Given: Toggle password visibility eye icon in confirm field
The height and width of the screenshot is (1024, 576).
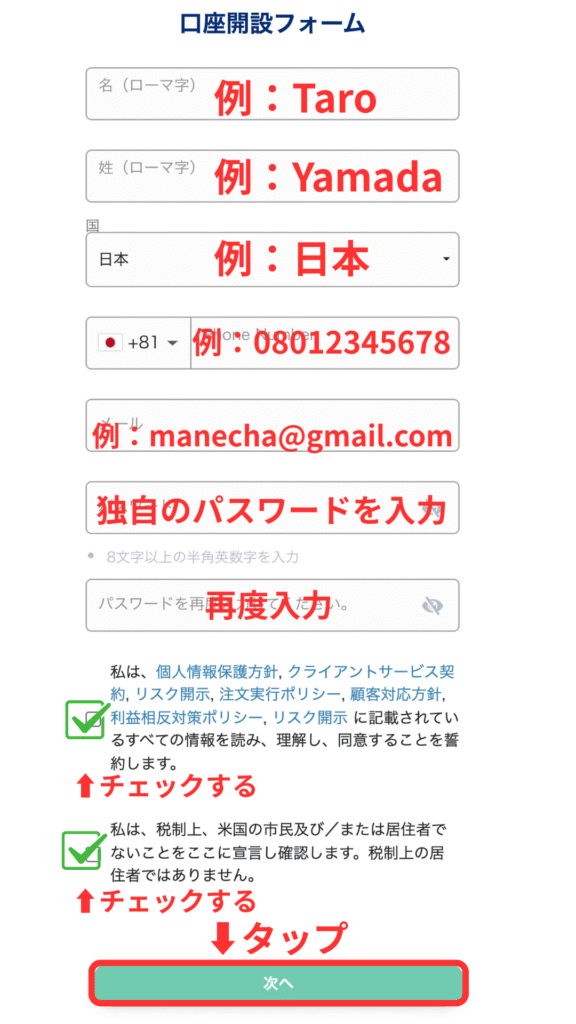Looking at the screenshot, I should 432,606.
